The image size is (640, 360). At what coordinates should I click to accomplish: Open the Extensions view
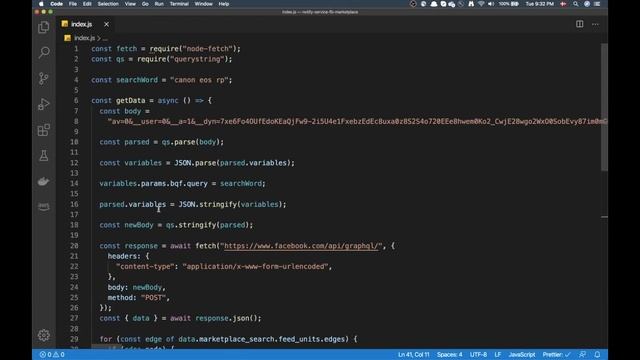[x=44, y=130]
